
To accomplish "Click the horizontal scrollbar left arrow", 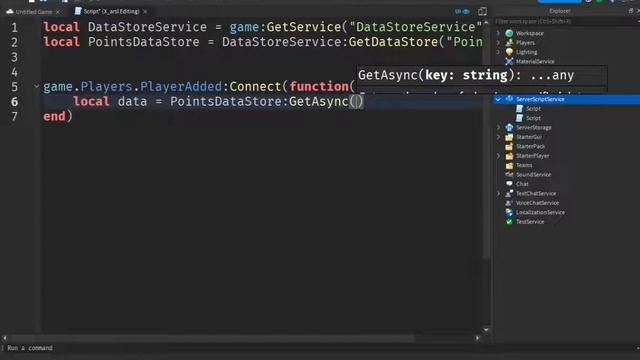I will (x=4, y=338).
